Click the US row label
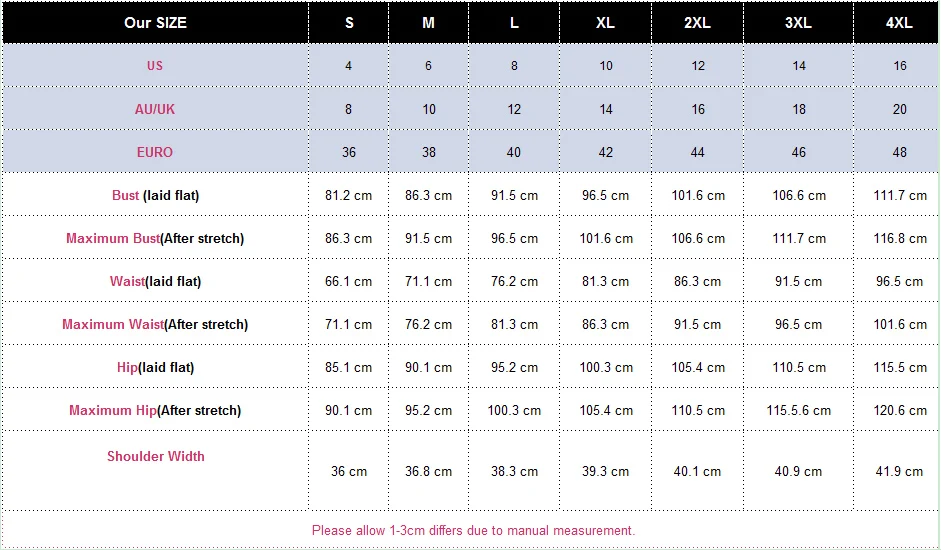The width and height of the screenshot is (941, 550). pos(155,65)
